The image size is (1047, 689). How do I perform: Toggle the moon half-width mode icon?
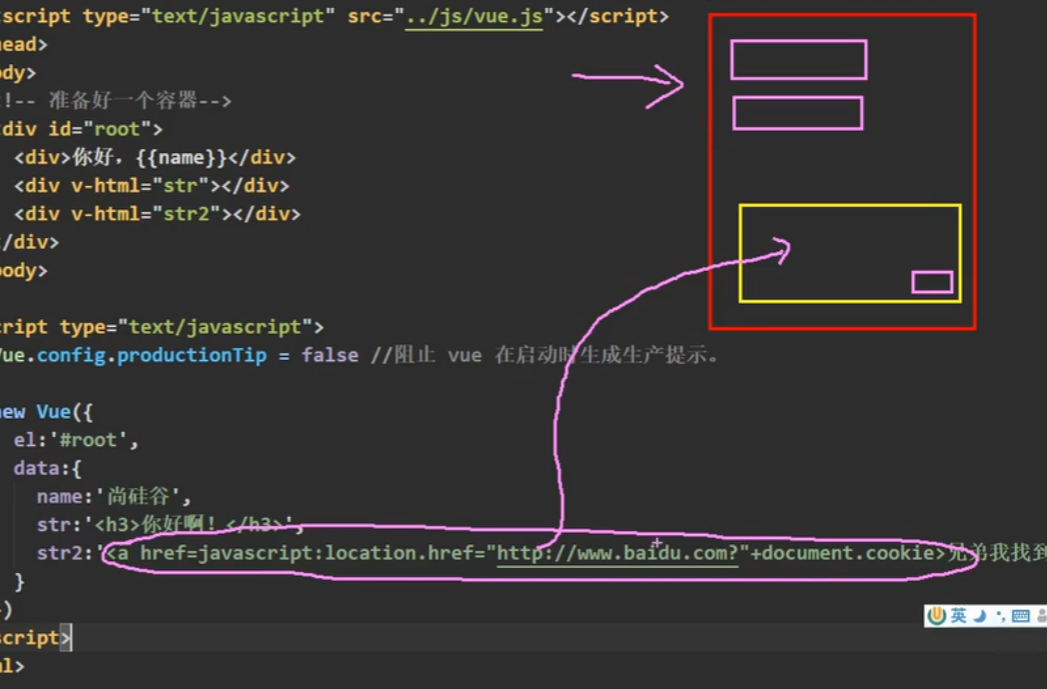(980, 616)
